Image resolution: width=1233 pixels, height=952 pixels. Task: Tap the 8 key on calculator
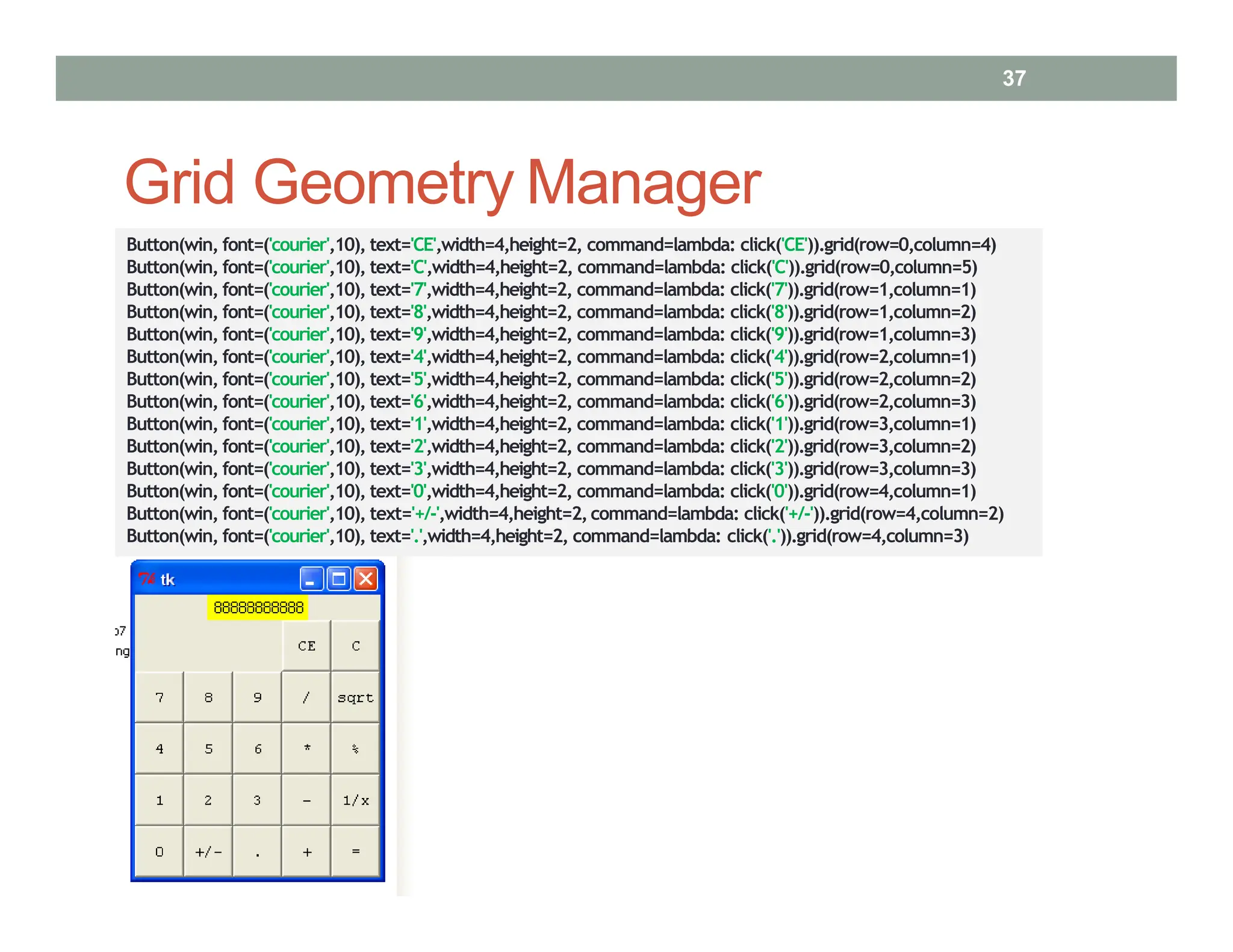[208, 697]
